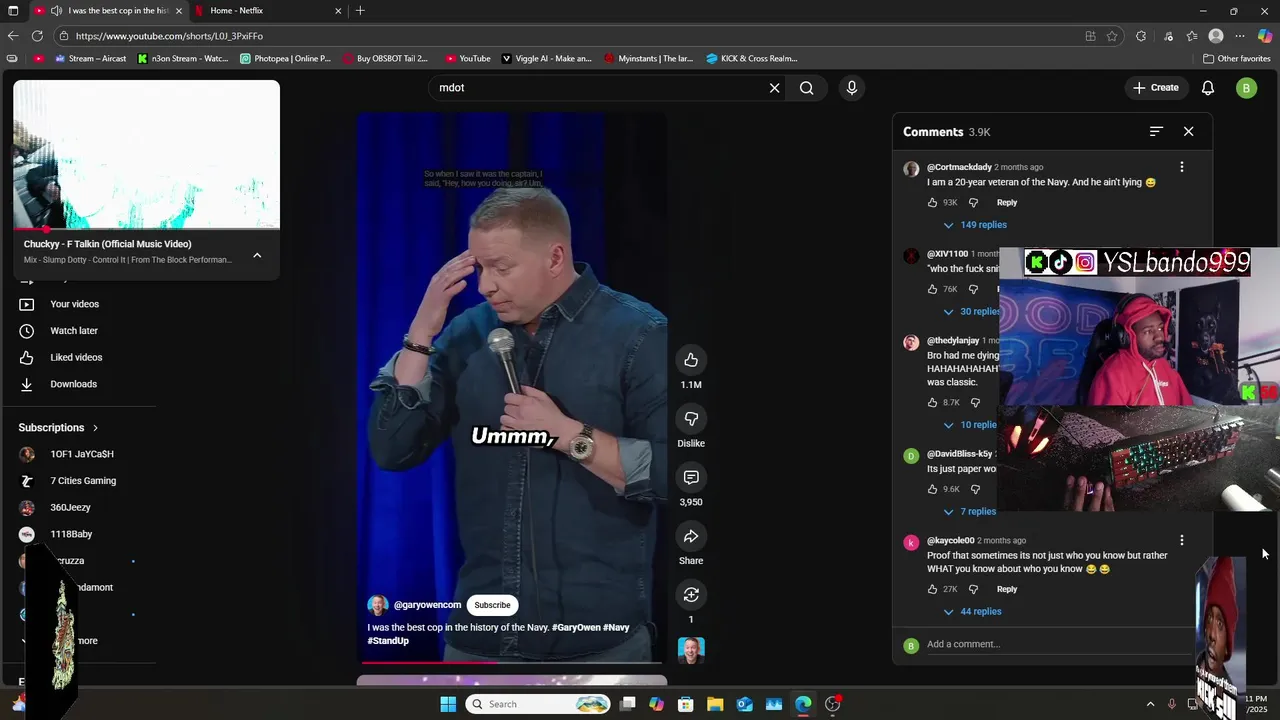
Task: Open the 1OF1 JaYCa$H subscription
Action: coord(82,454)
